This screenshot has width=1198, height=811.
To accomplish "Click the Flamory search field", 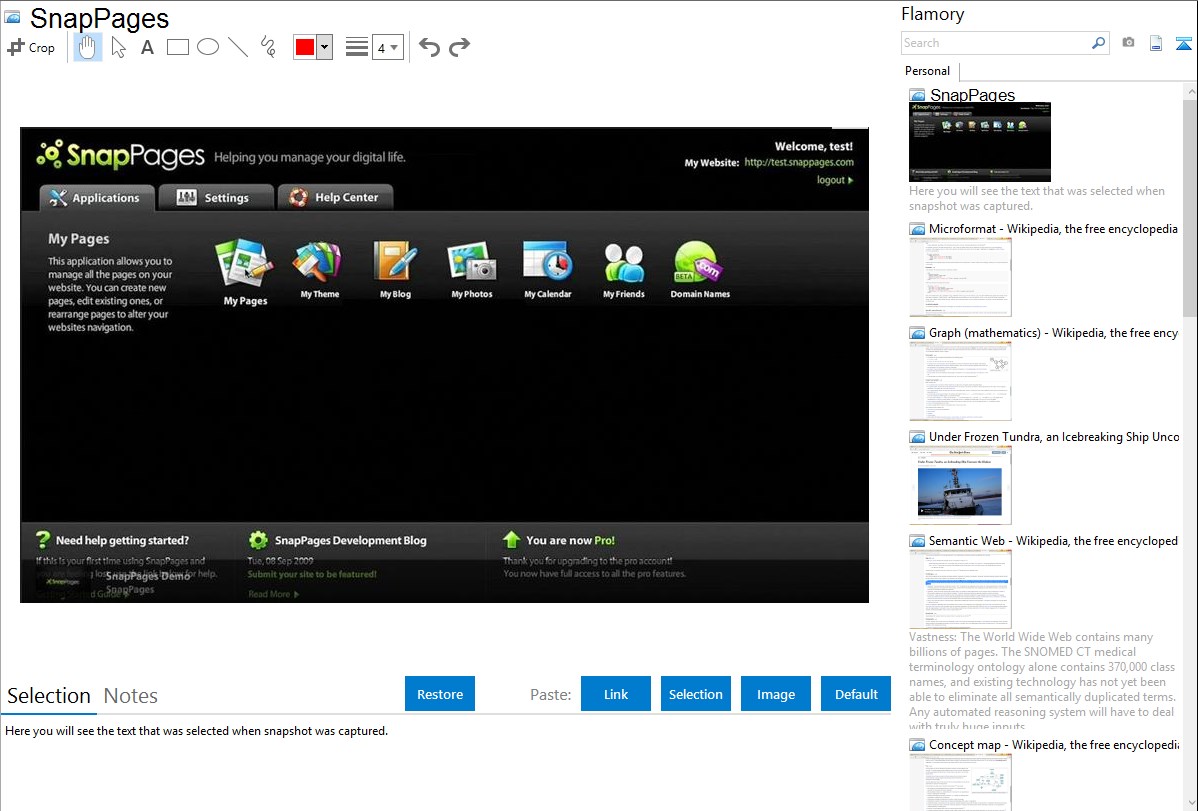I will coord(995,43).
